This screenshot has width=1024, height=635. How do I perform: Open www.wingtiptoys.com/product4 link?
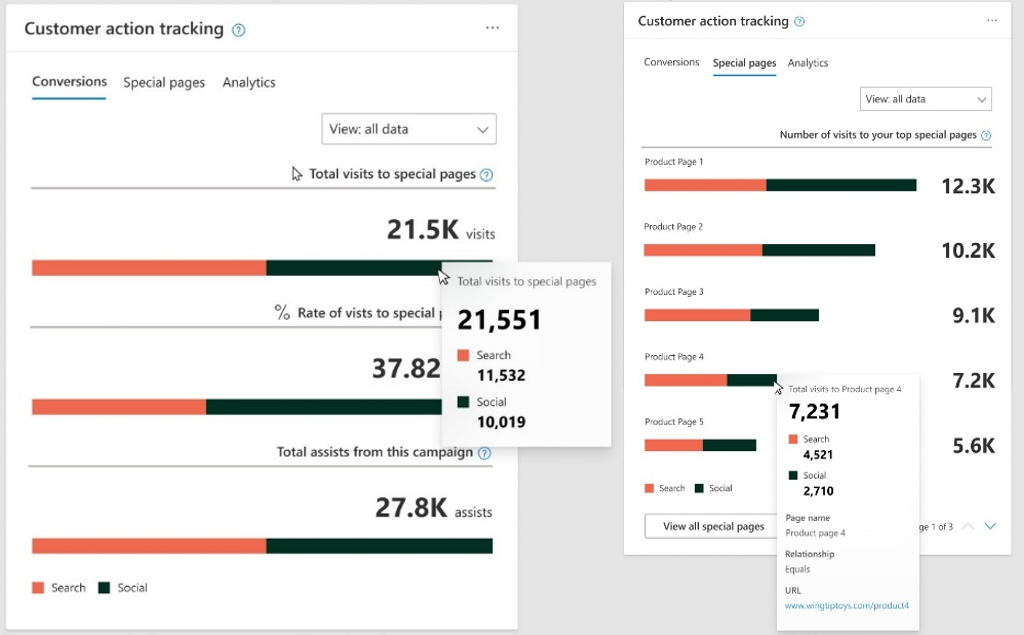coord(846,606)
